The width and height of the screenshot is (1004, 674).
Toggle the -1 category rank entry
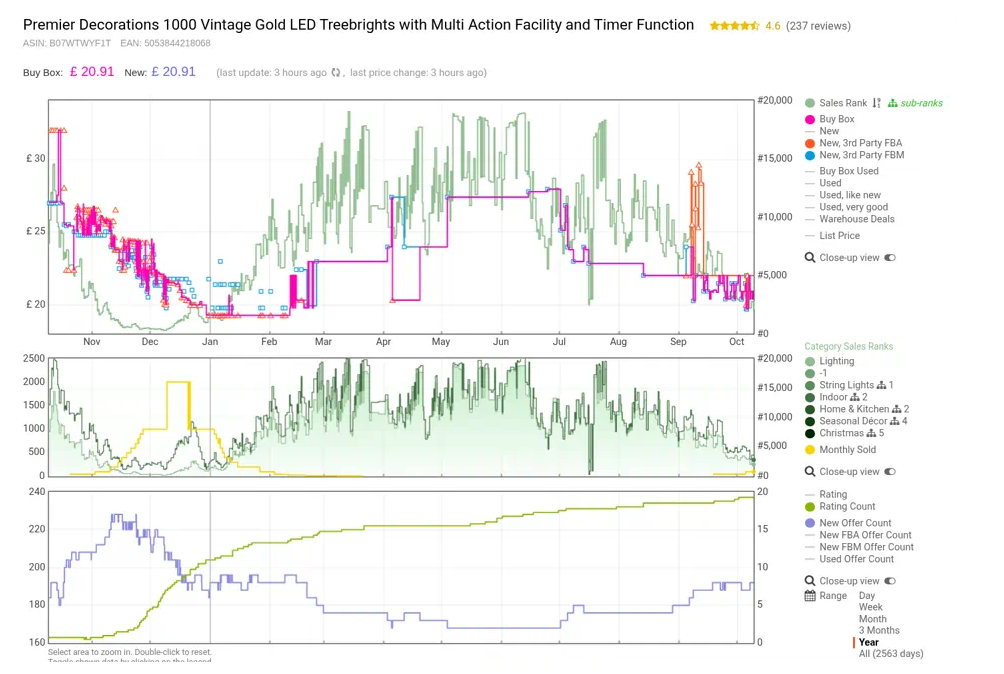(816, 373)
